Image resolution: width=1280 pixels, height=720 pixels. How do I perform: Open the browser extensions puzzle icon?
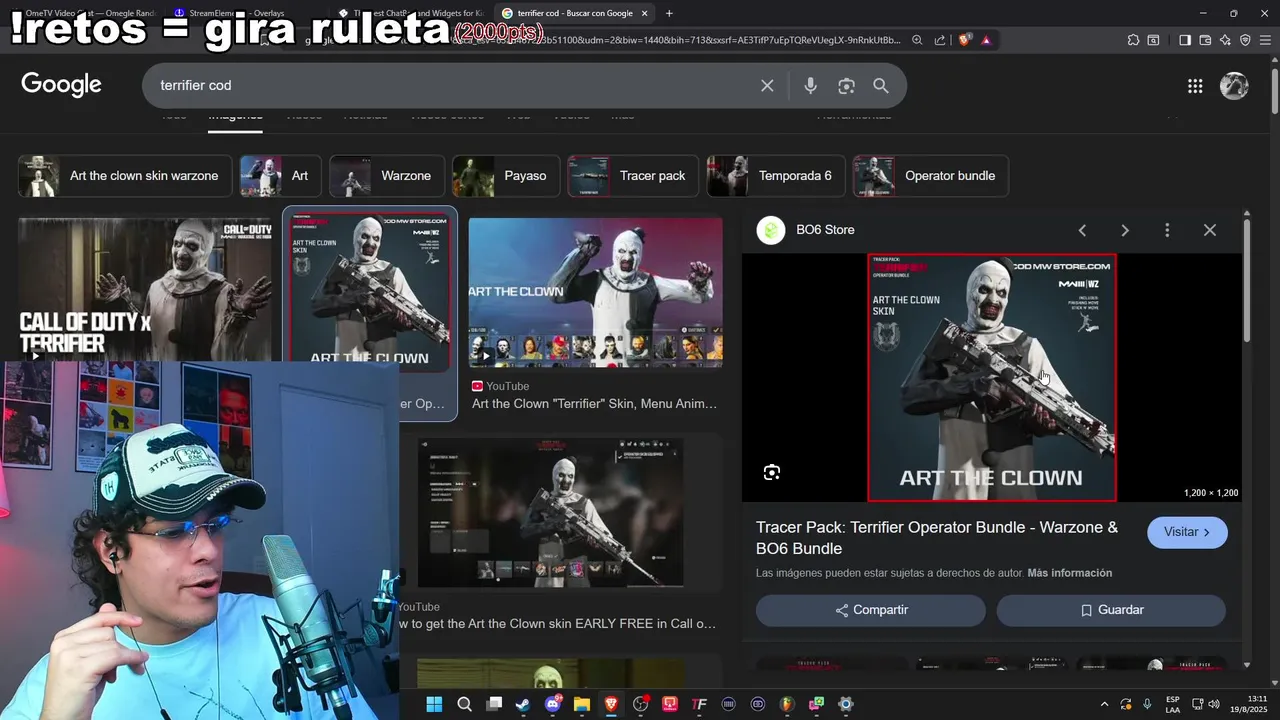(1133, 40)
